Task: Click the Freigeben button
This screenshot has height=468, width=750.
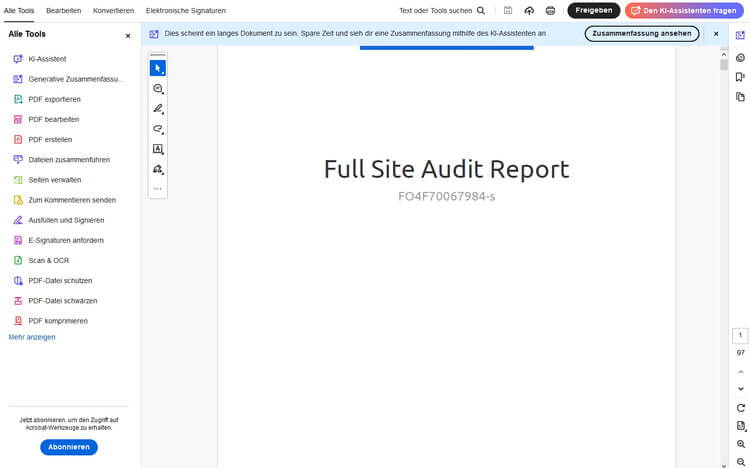Action: (594, 11)
